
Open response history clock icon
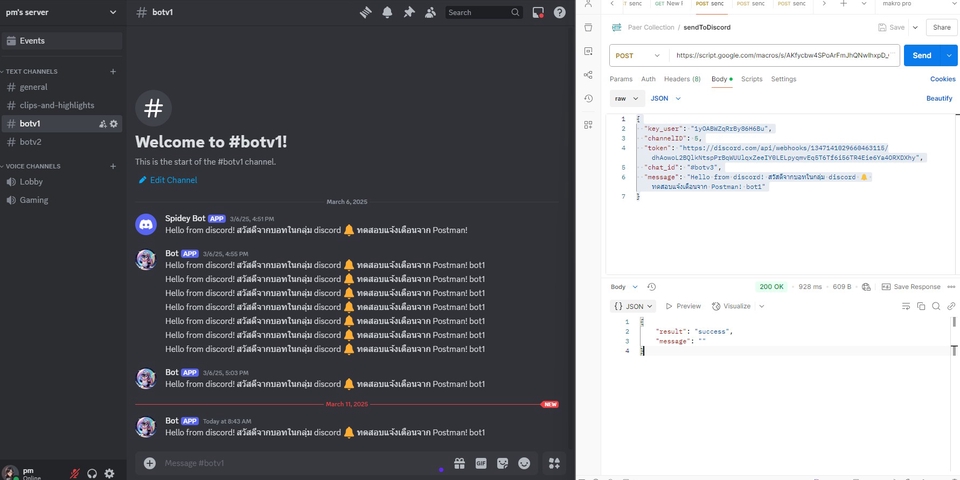pyautogui.click(x=651, y=287)
